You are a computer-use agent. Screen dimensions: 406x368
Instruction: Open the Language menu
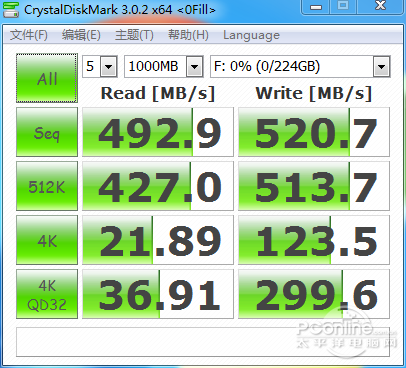coord(251,35)
